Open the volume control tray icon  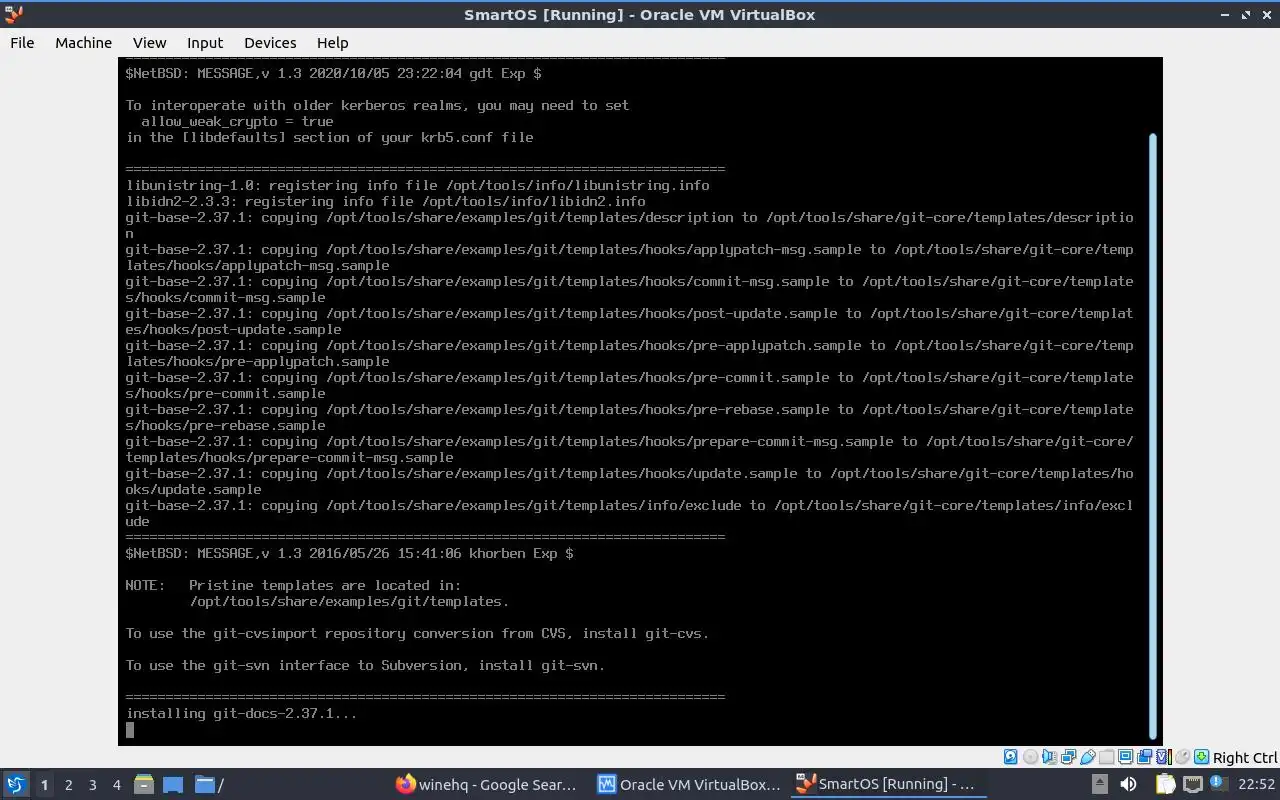1128,784
